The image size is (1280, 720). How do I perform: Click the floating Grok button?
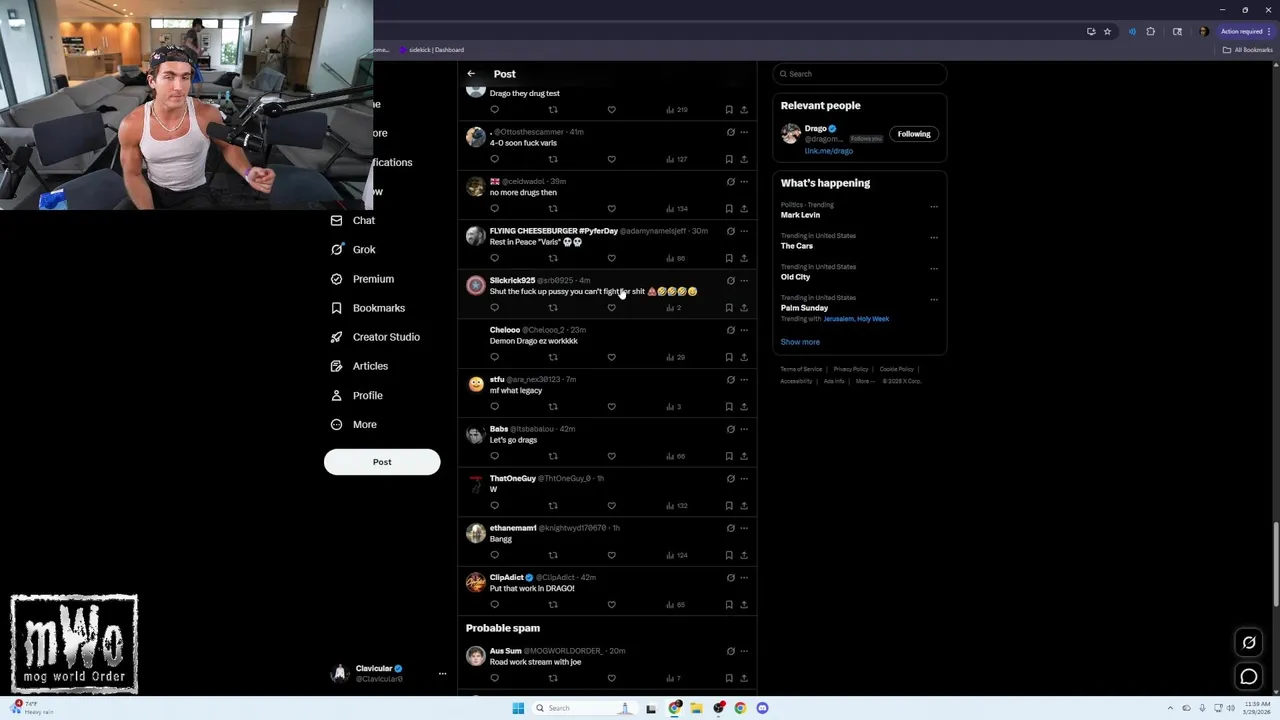point(1249,643)
